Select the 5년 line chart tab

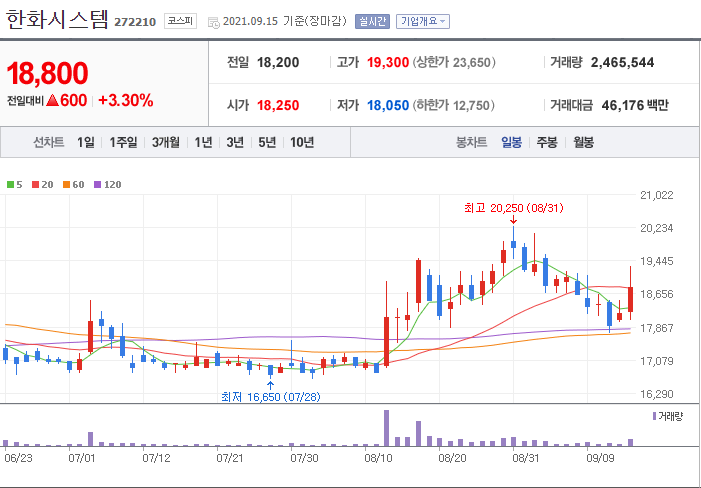[267, 143]
